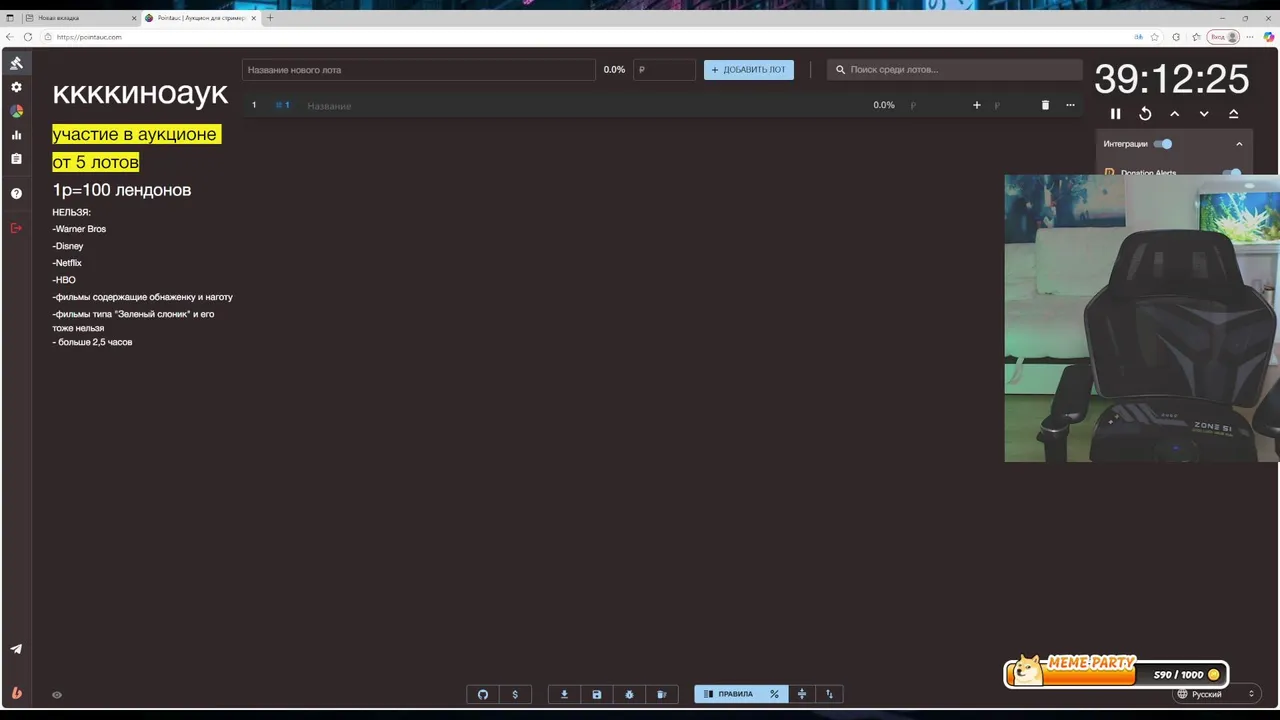Open Telegram link icon in sidebar

[x=16, y=649]
